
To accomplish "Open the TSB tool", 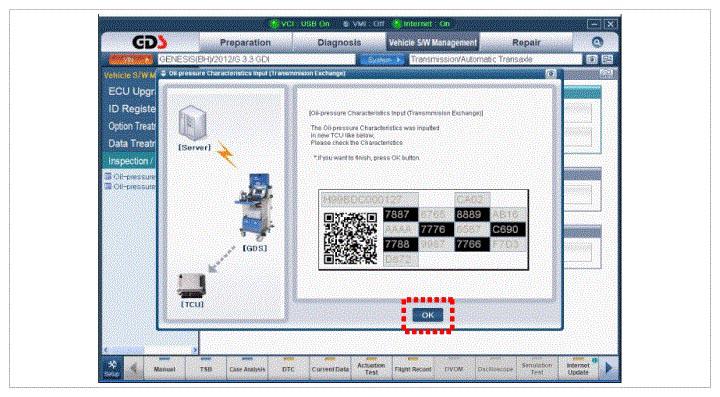I will coord(206,368).
